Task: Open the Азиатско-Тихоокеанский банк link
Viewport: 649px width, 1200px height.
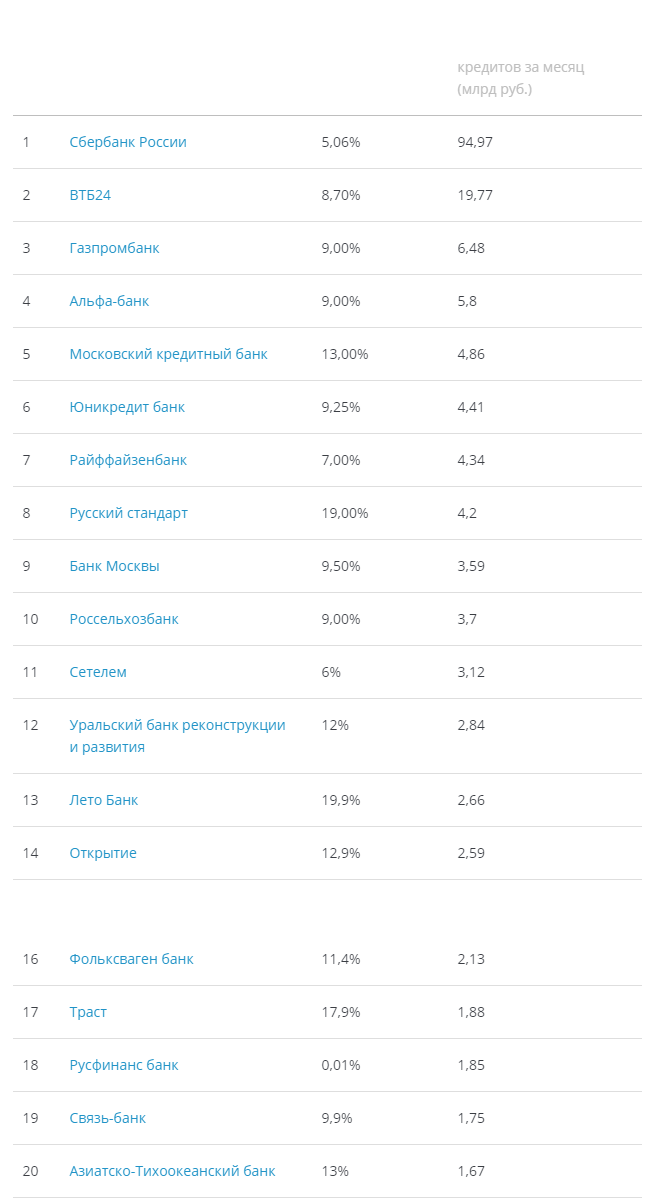Action: [172, 1171]
